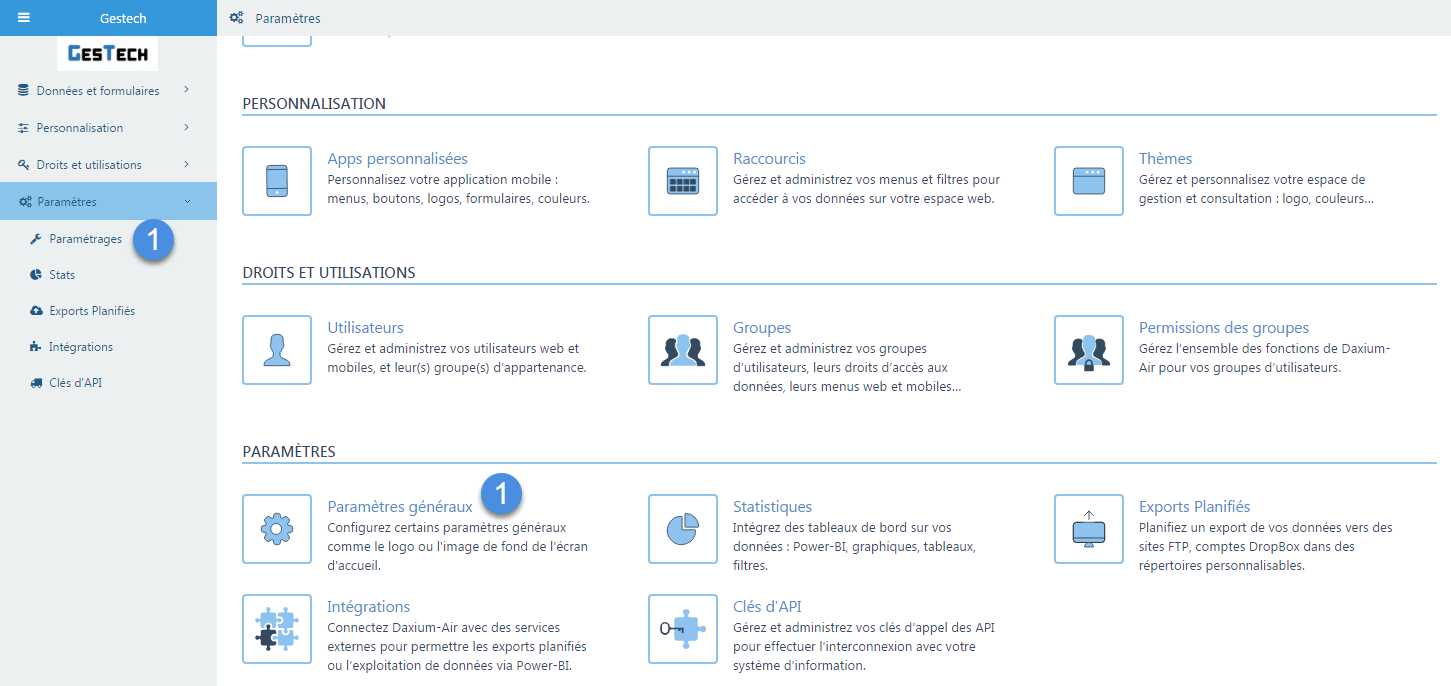
Task: Open the Groupes link
Action: [x=762, y=328]
